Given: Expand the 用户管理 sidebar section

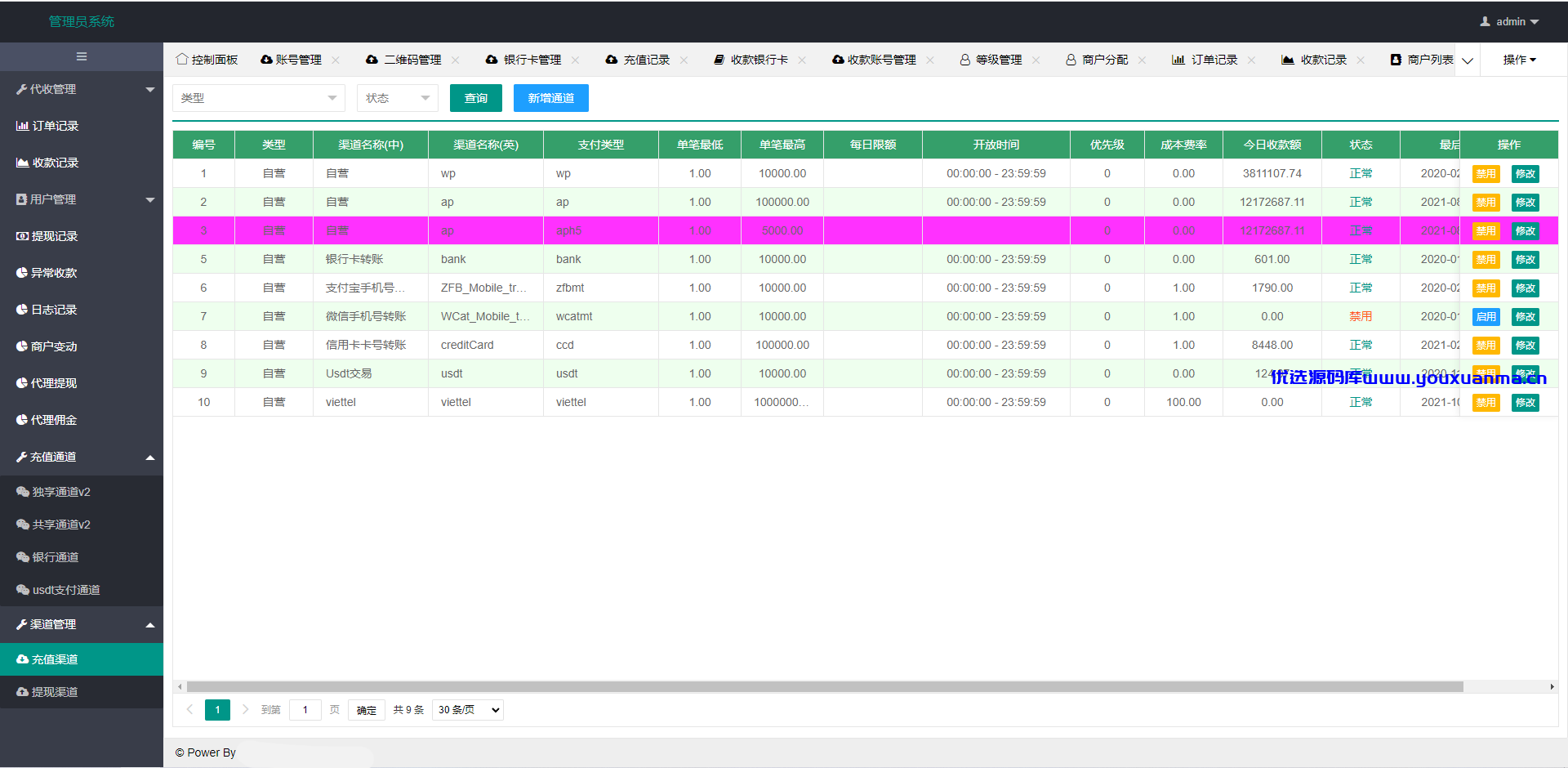Looking at the screenshot, I should pyautogui.click(x=82, y=199).
